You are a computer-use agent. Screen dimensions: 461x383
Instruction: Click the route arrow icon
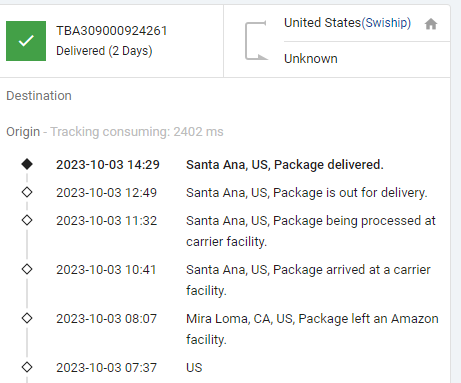(x=256, y=41)
